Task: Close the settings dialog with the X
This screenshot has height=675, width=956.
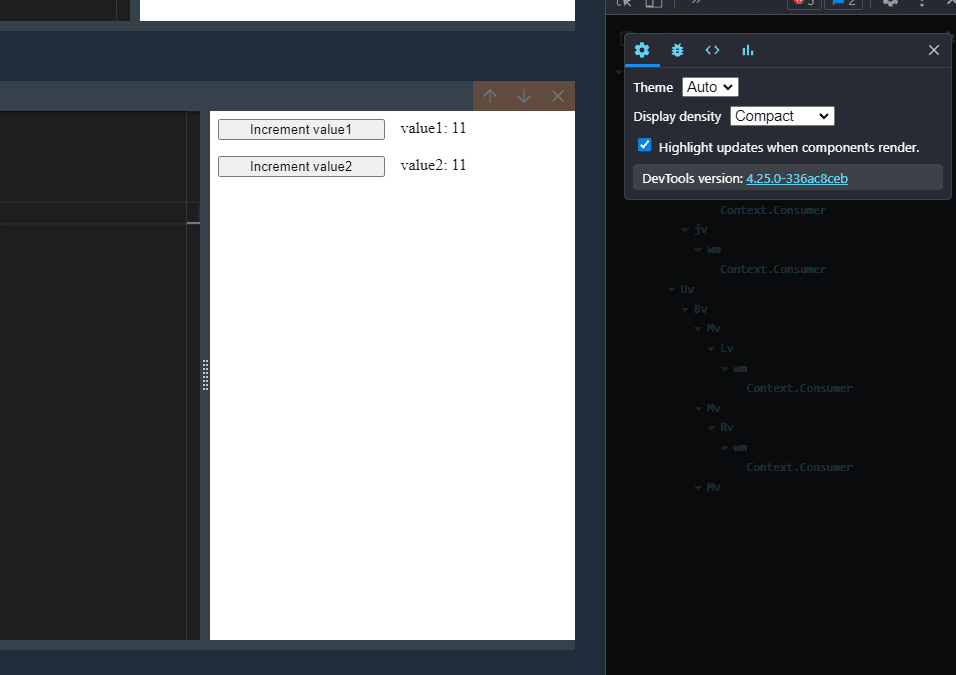Action: pos(933,50)
